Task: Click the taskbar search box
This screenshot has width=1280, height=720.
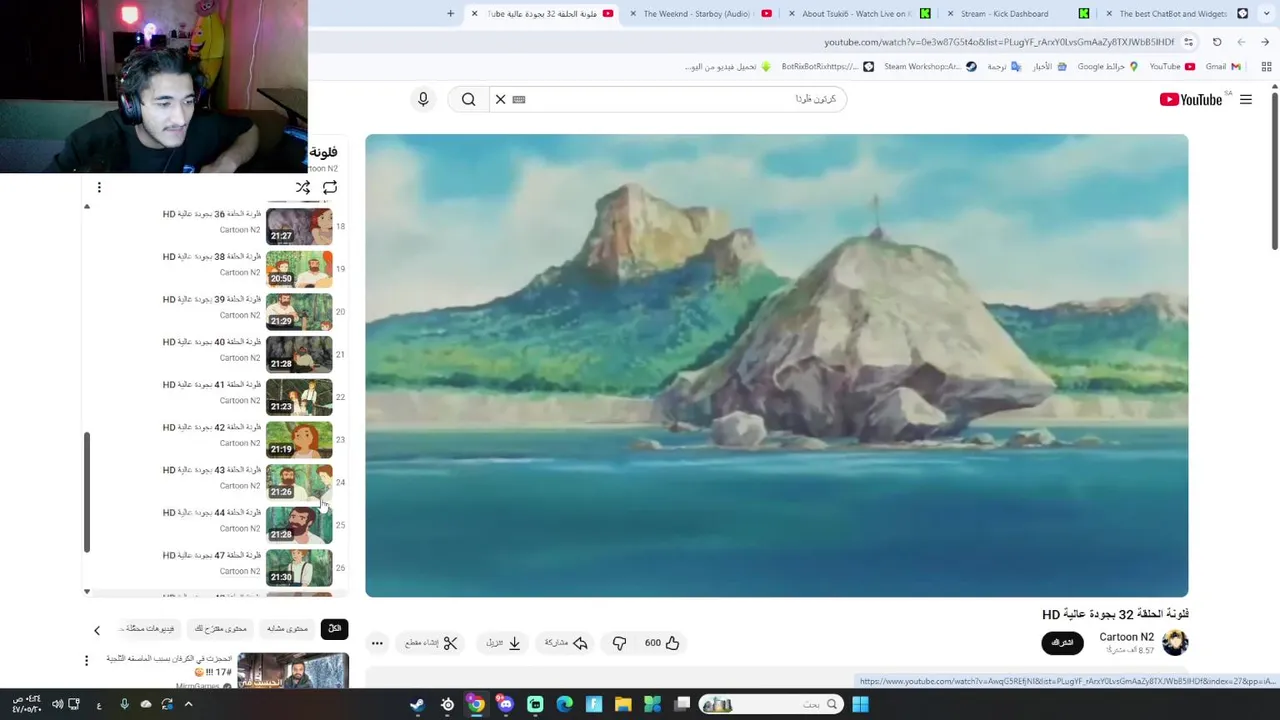Action: (x=770, y=705)
